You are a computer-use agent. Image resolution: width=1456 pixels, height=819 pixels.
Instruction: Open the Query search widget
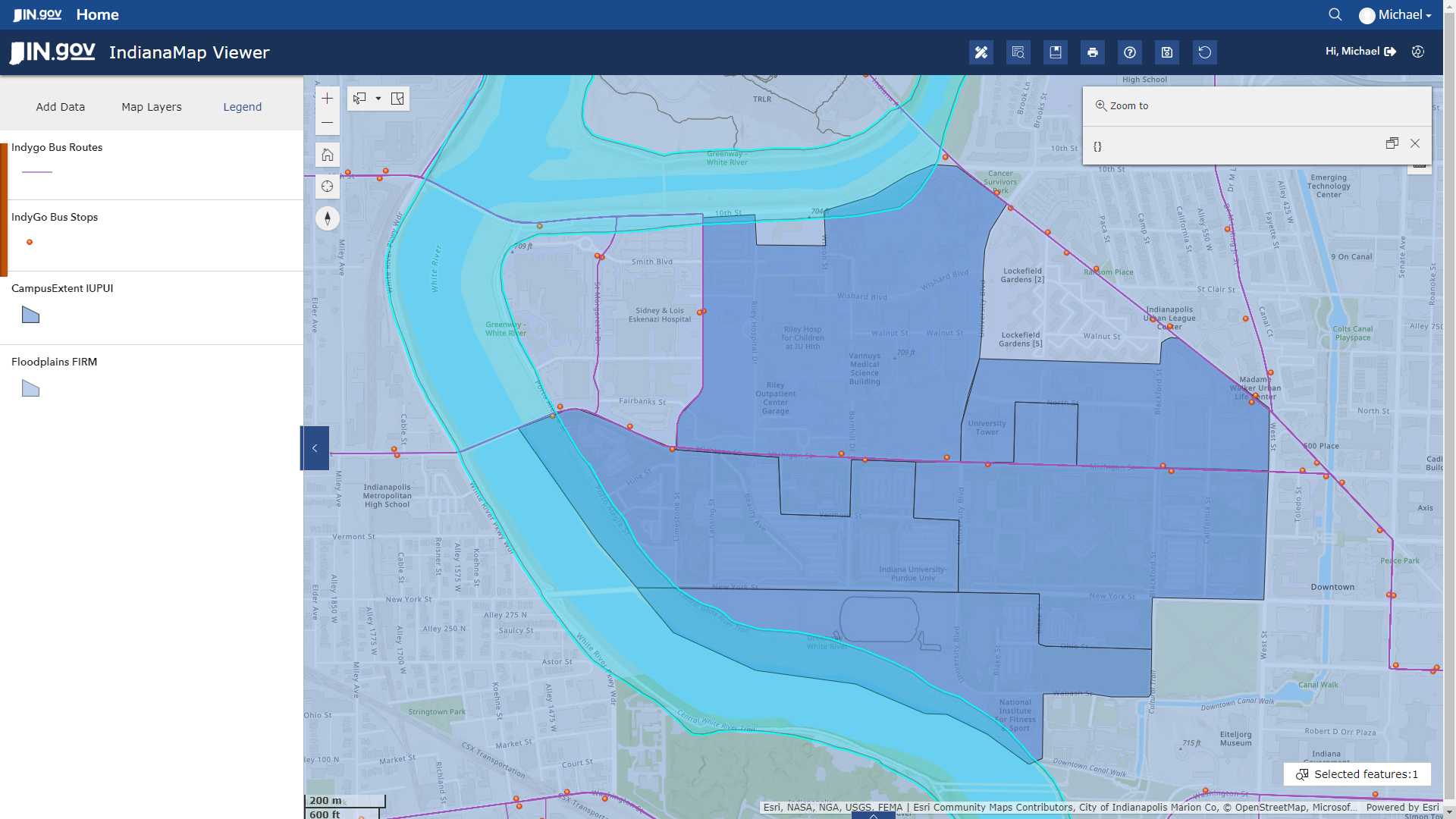point(1018,52)
